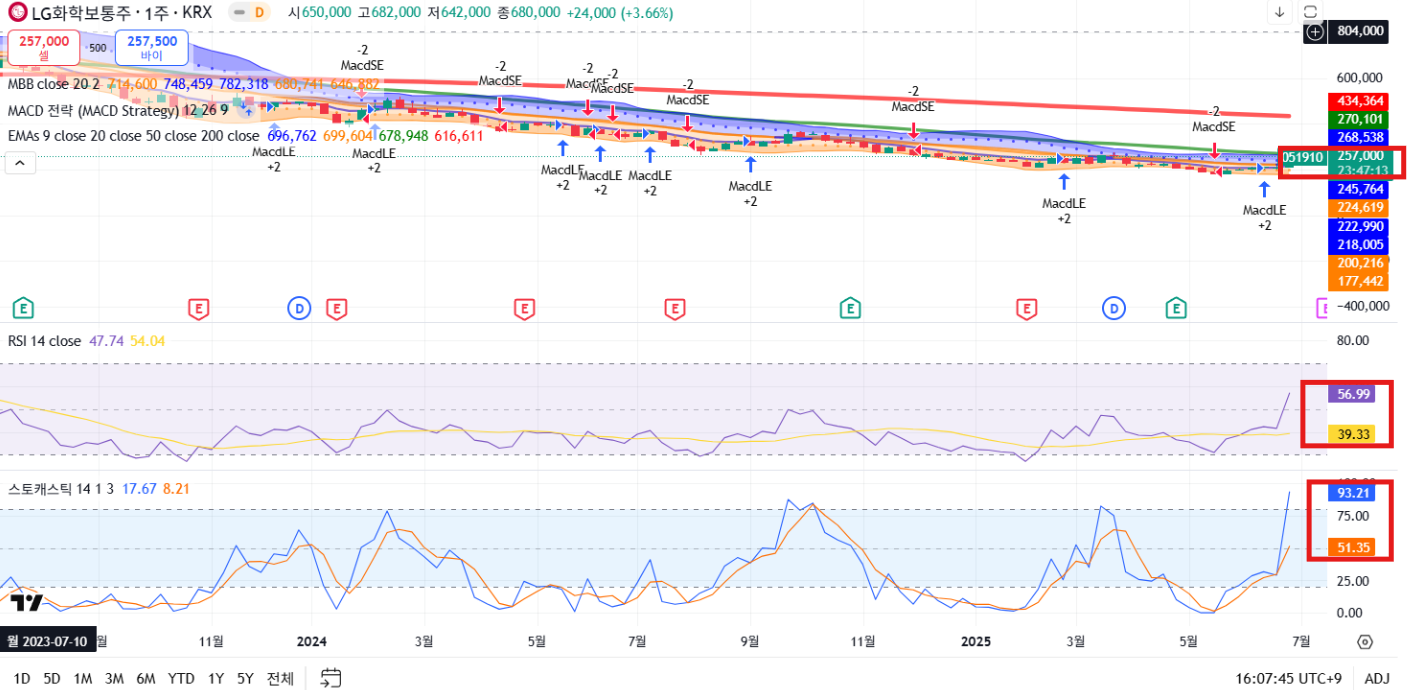The height and width of the screenshot is (690, 1407).
Task: Click the red E earnings marker after 7월 2024
Action: pyautogui.click(x=675, y=308)
